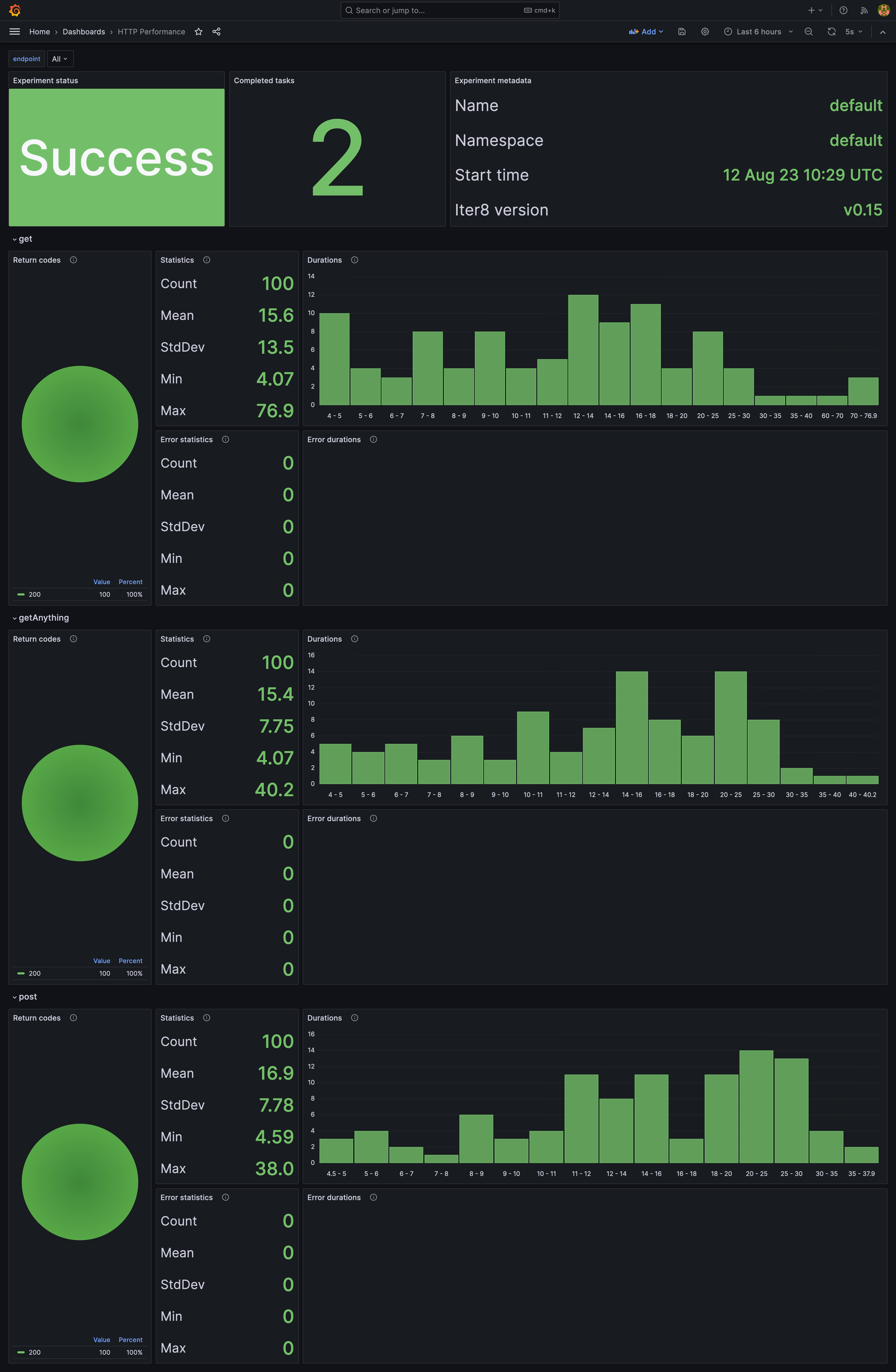Viewport: 896px width, 1372px height.
Task: Collapse the getAnything row
Action: [40, 618]
